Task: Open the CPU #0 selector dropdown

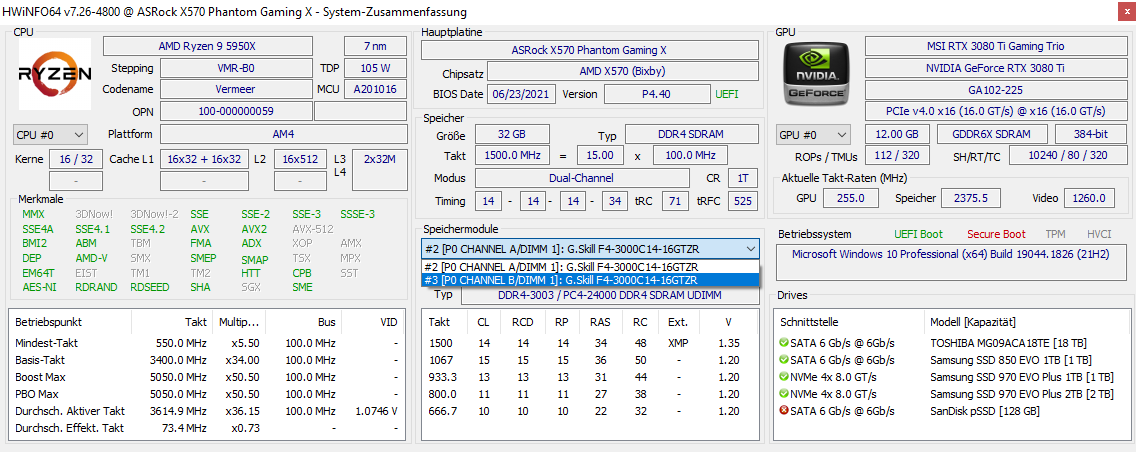Action: pyautogui.click(x=50, y=135)
